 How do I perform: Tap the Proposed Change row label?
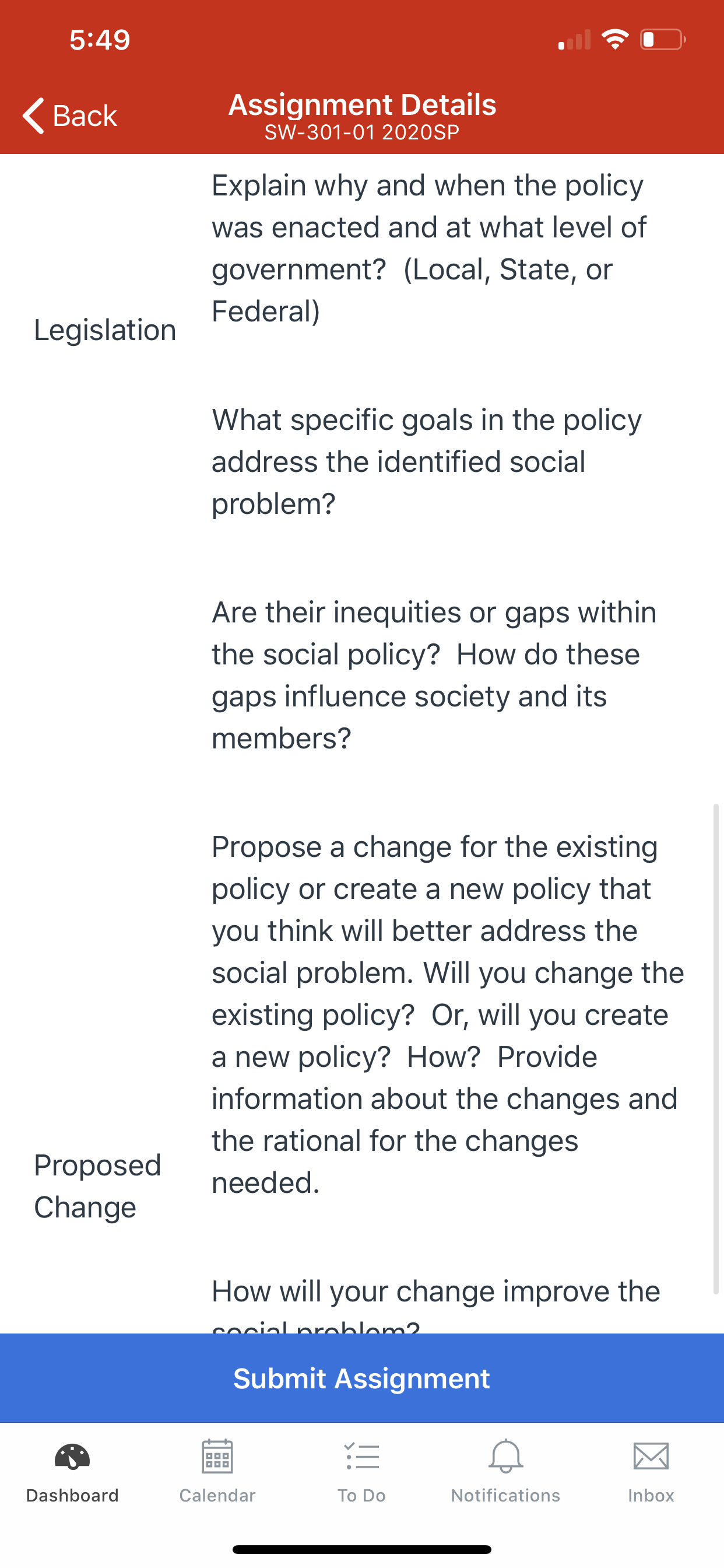[97, 1186]
